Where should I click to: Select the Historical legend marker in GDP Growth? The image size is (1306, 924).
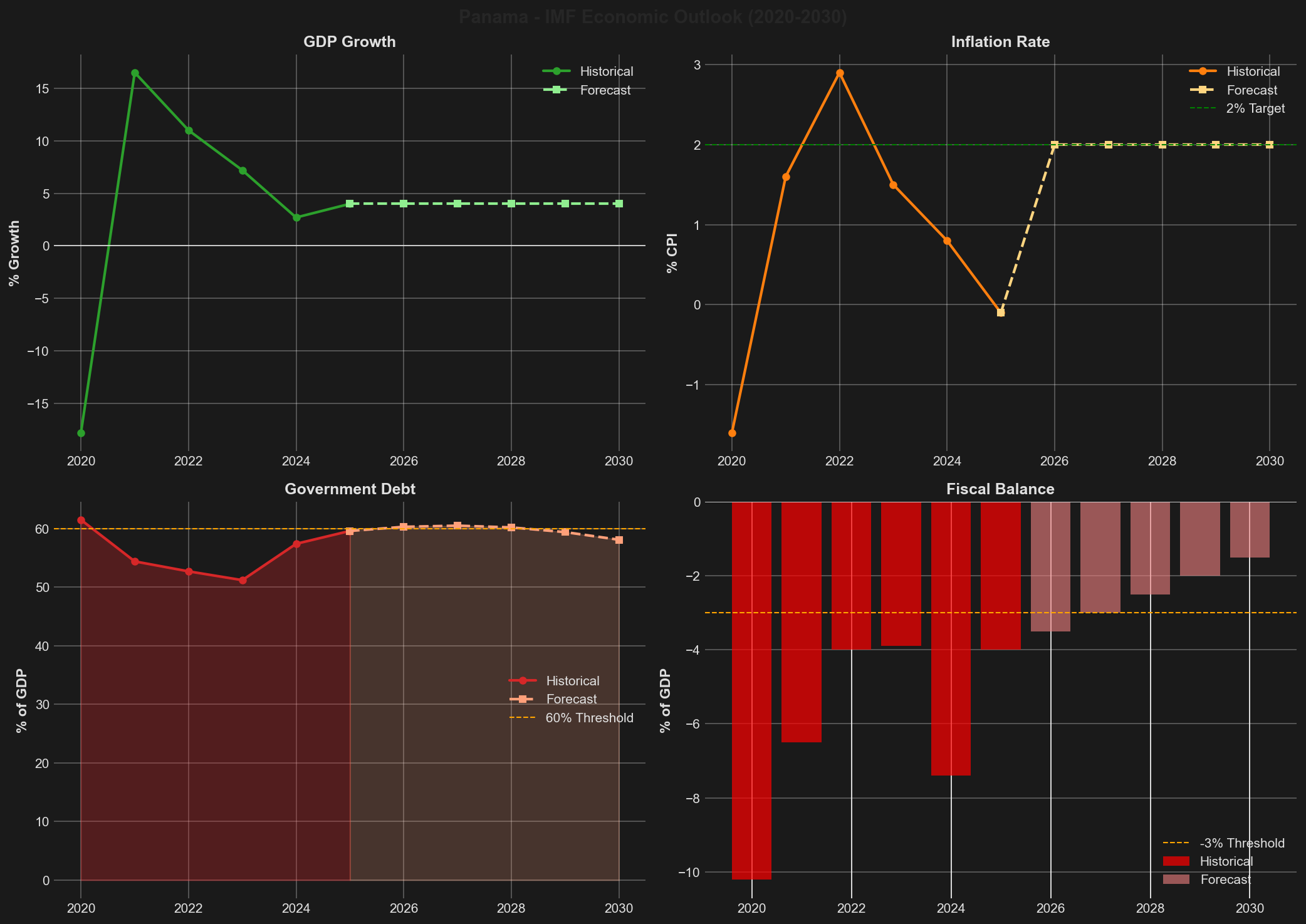click(557, 71)
